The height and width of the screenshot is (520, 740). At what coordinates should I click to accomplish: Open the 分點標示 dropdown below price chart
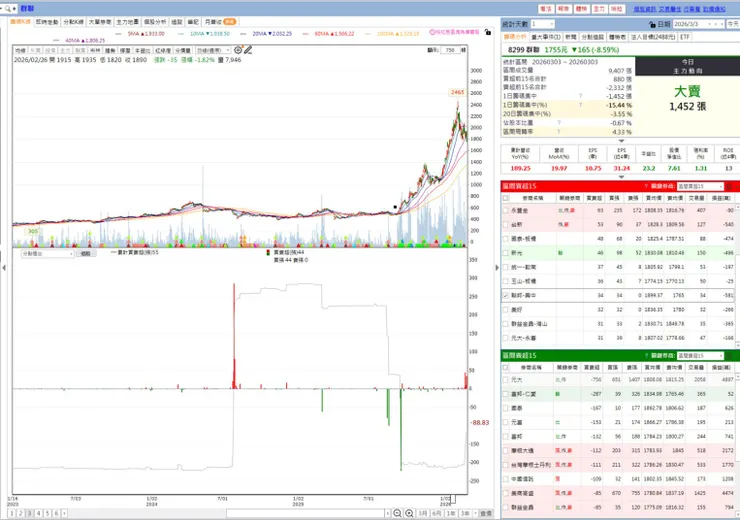tap(47, 253)
